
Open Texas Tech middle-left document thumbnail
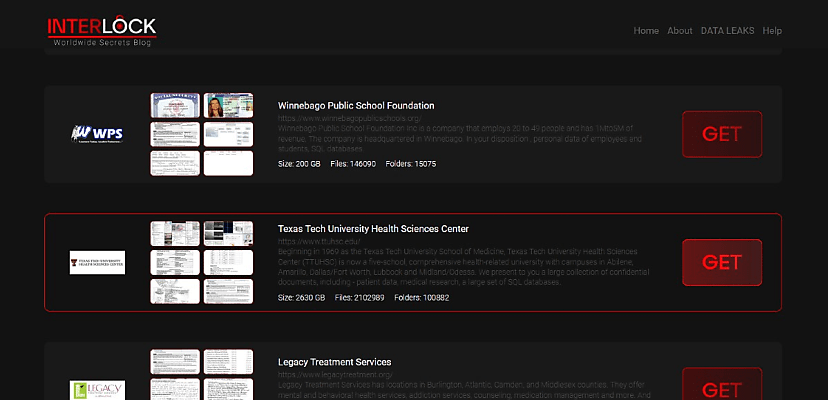tap(175, 263)
